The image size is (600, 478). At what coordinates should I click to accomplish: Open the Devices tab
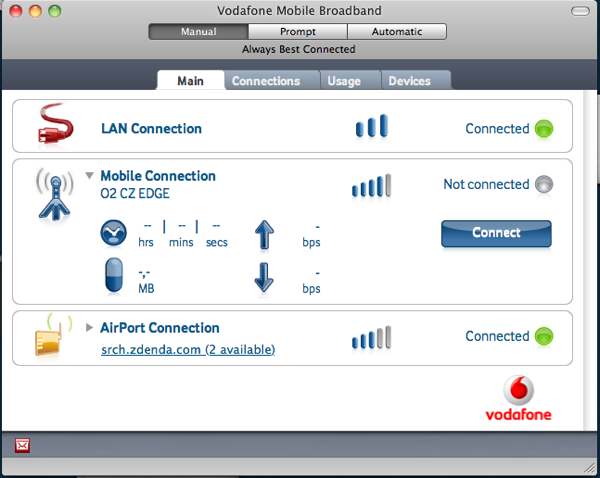416,80
